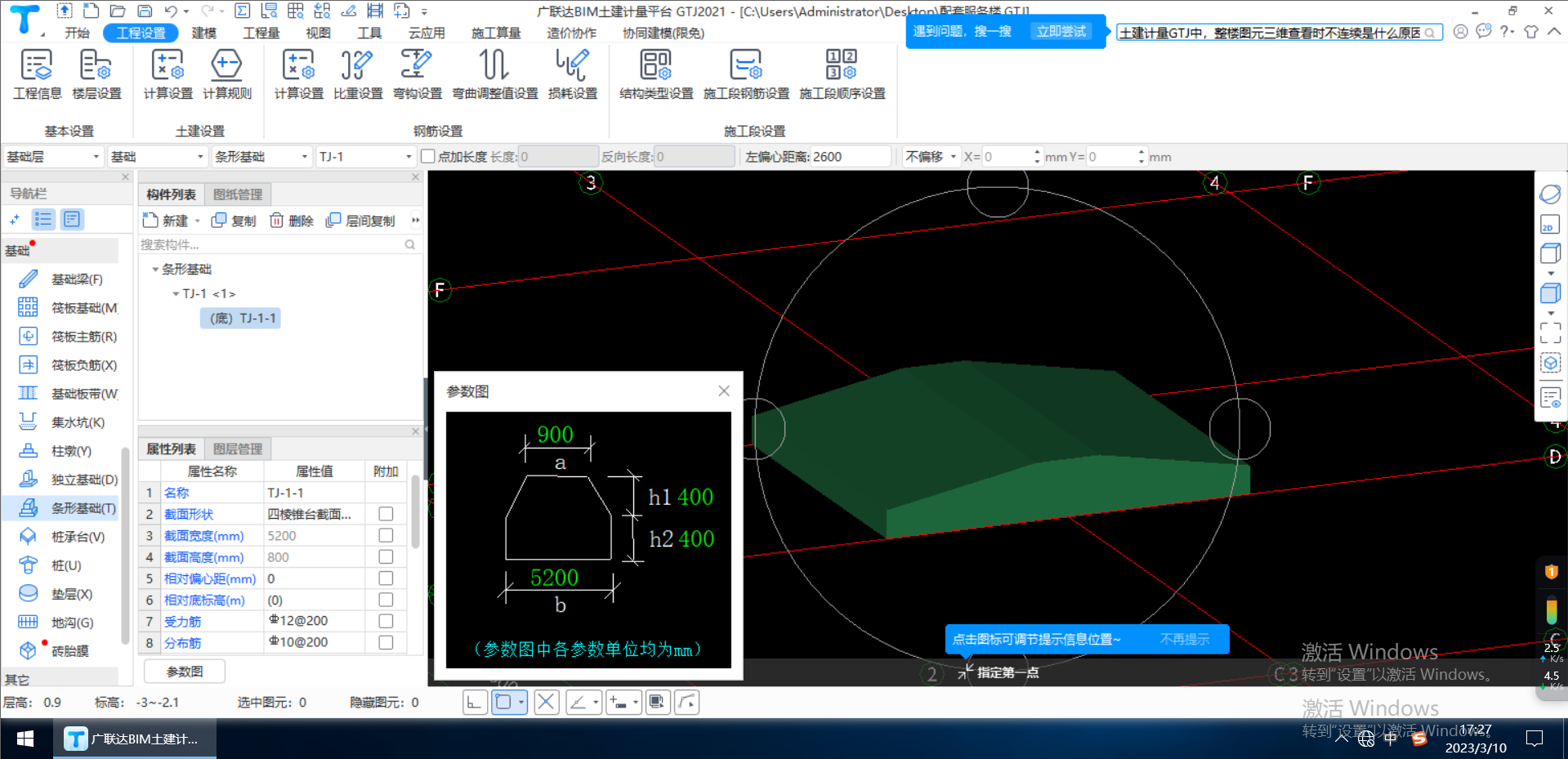Click the 左偏心距离 input field
The width and height of the screenshot is (1568, 759).
[850, 156]
